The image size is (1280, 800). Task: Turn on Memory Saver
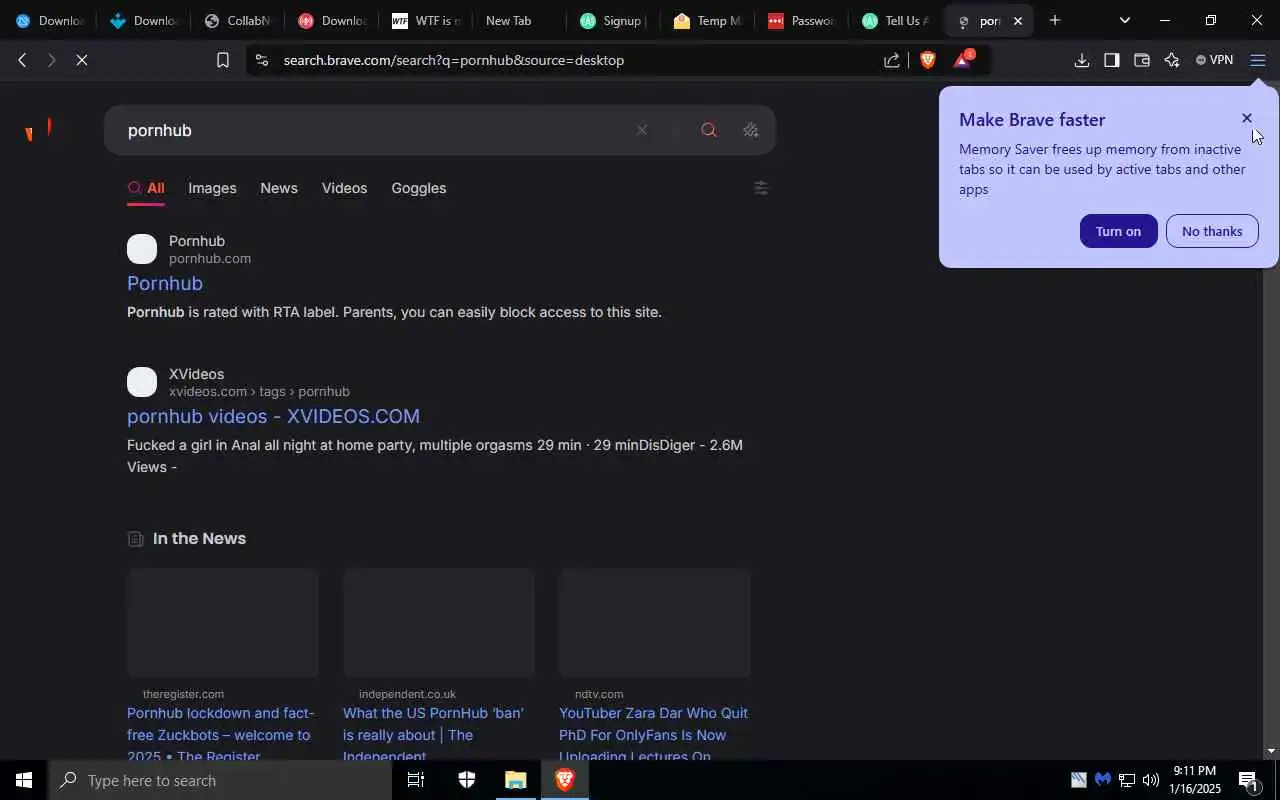click(x=1118, y=231)
